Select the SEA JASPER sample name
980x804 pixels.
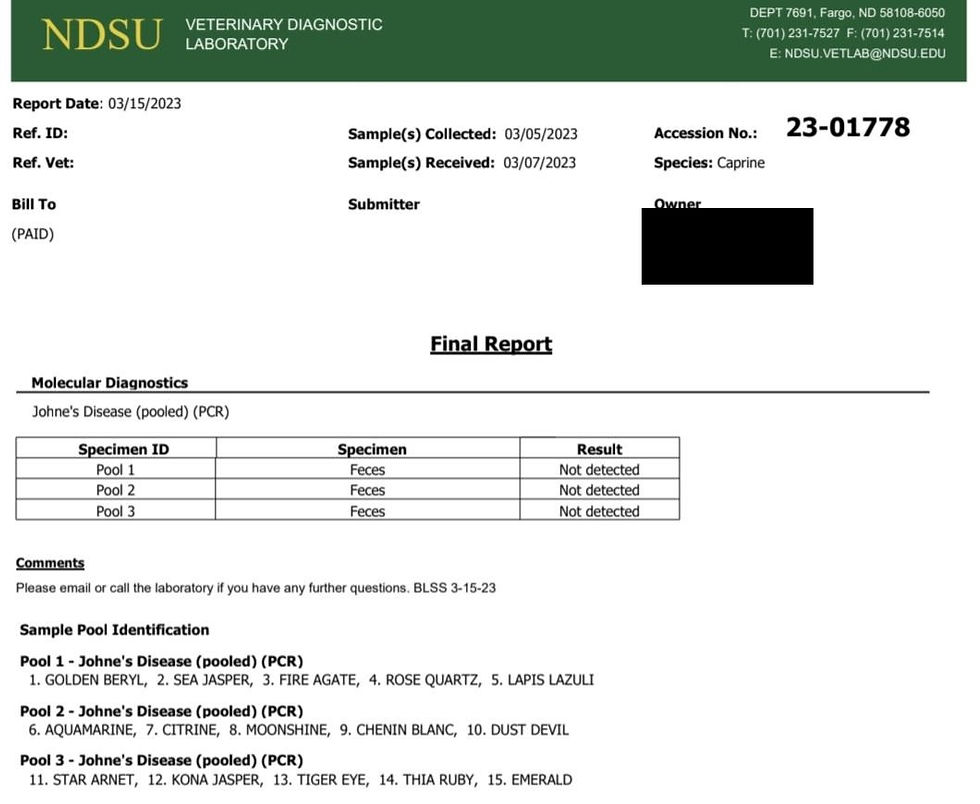coord(212,680)
